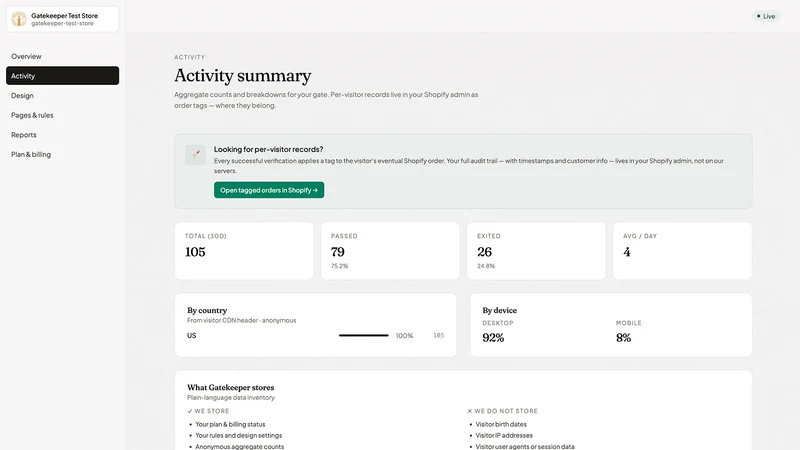Click the Gatekeeper Test Store logo icon
800x450 pixels.
click(19, 19)
